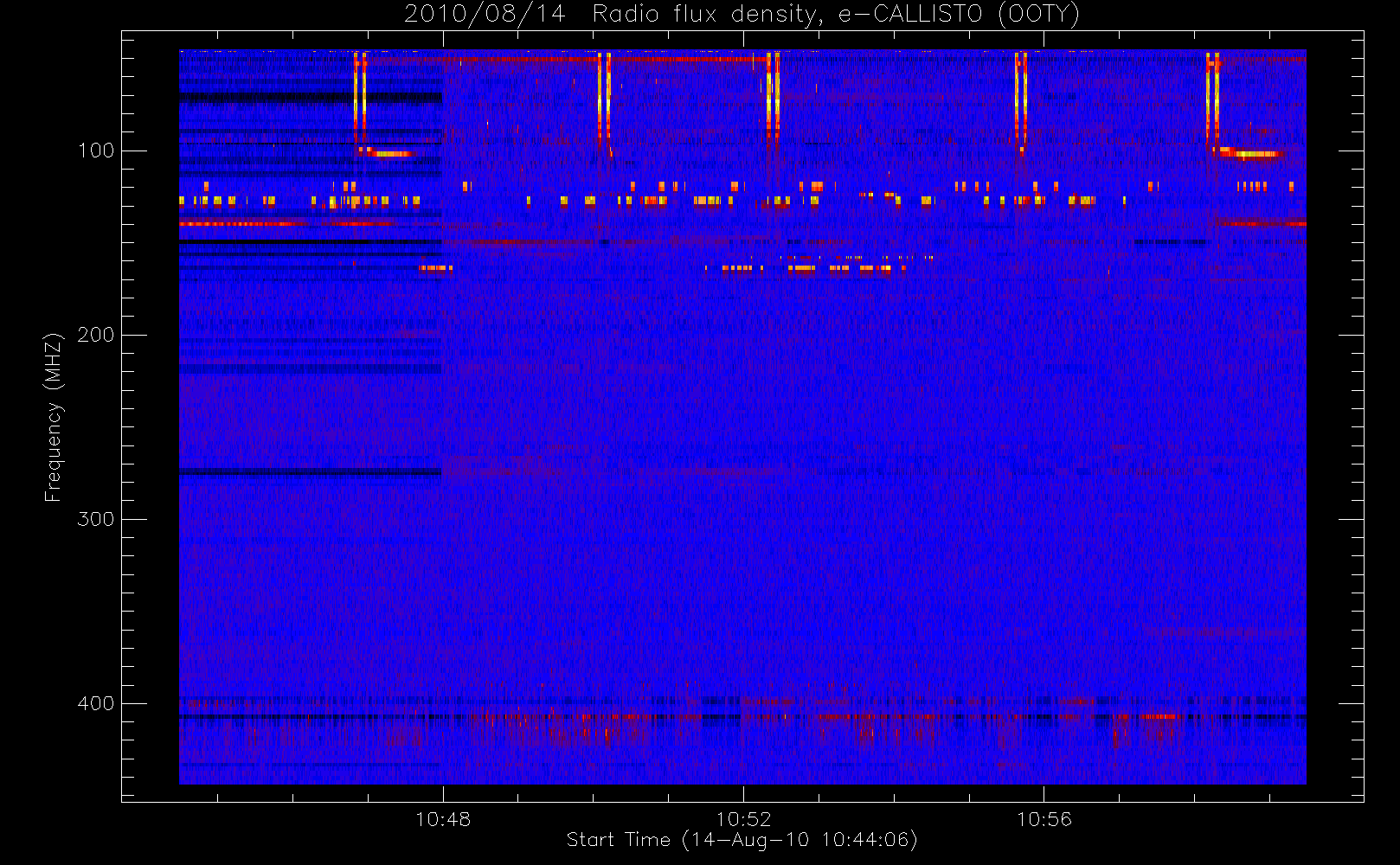Click the '100' frequency tick label
The image size is (1400, 865).
tap(96, 151)
